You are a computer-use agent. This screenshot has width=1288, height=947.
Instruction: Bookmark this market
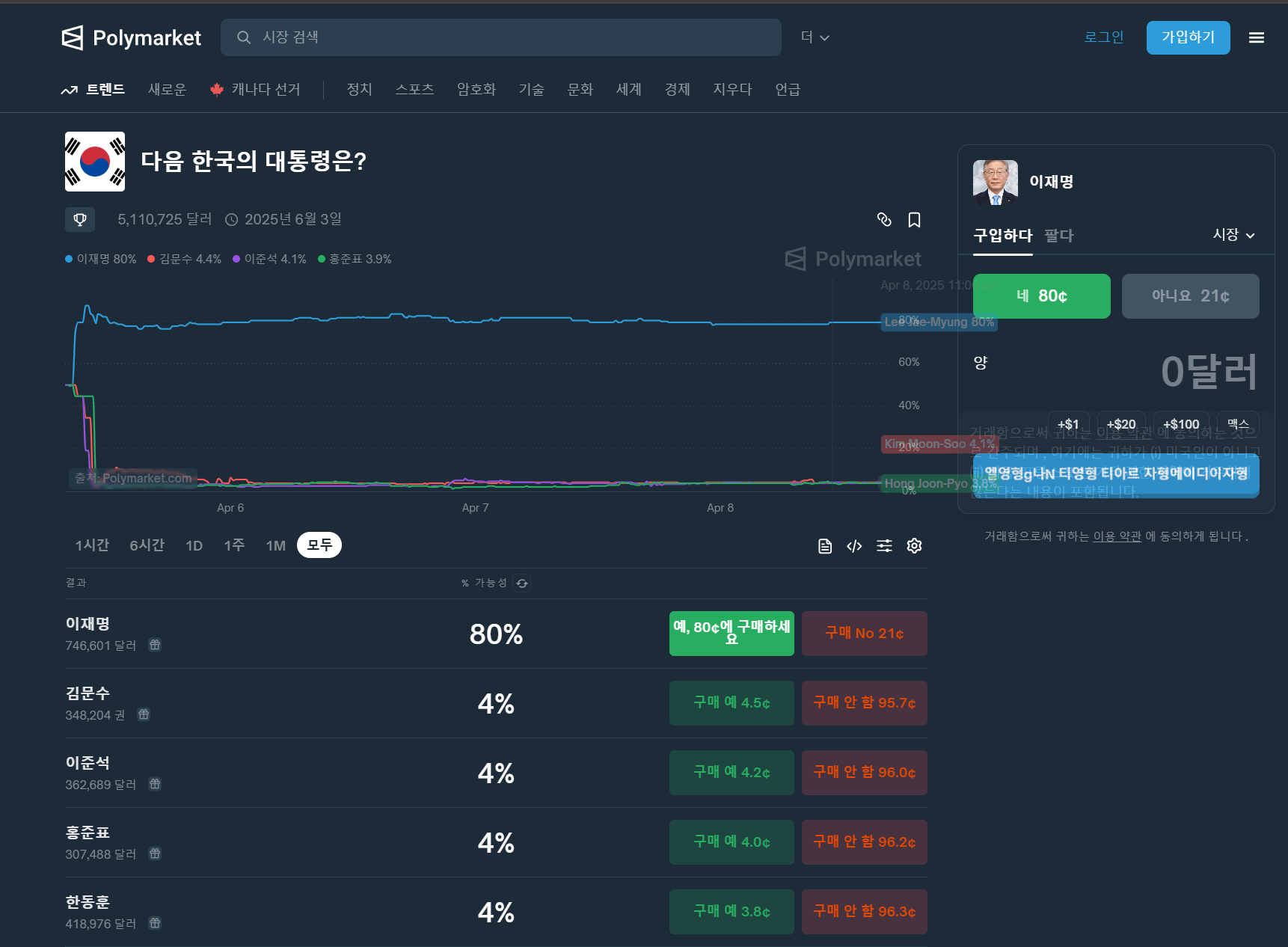tap(914, 219)
